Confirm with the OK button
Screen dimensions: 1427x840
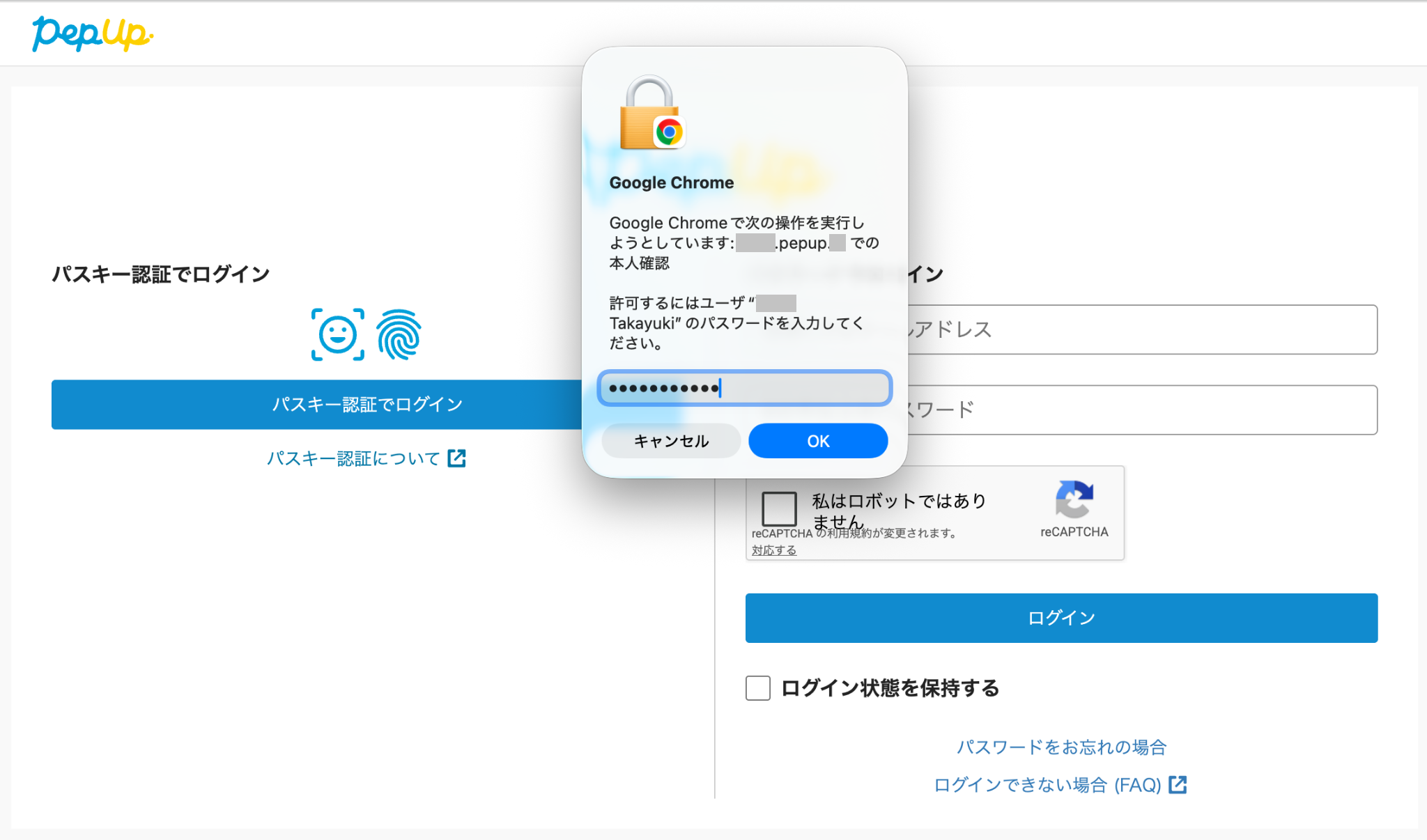[x=818, y=441]
